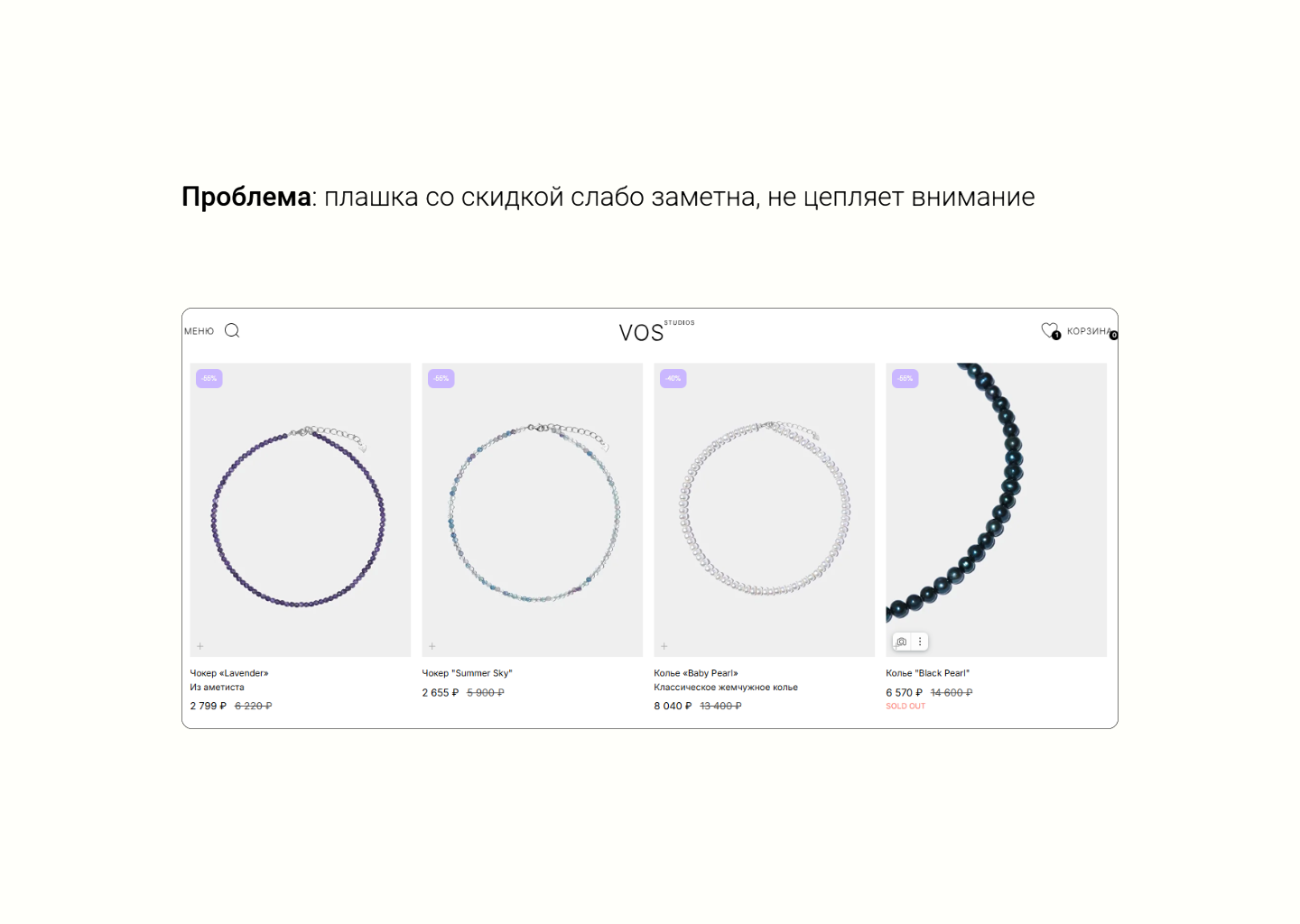This screenshot has width=1300, height=924.
Task: Click plus icon on Baby Pearl image
Action: tap(664, 646)
